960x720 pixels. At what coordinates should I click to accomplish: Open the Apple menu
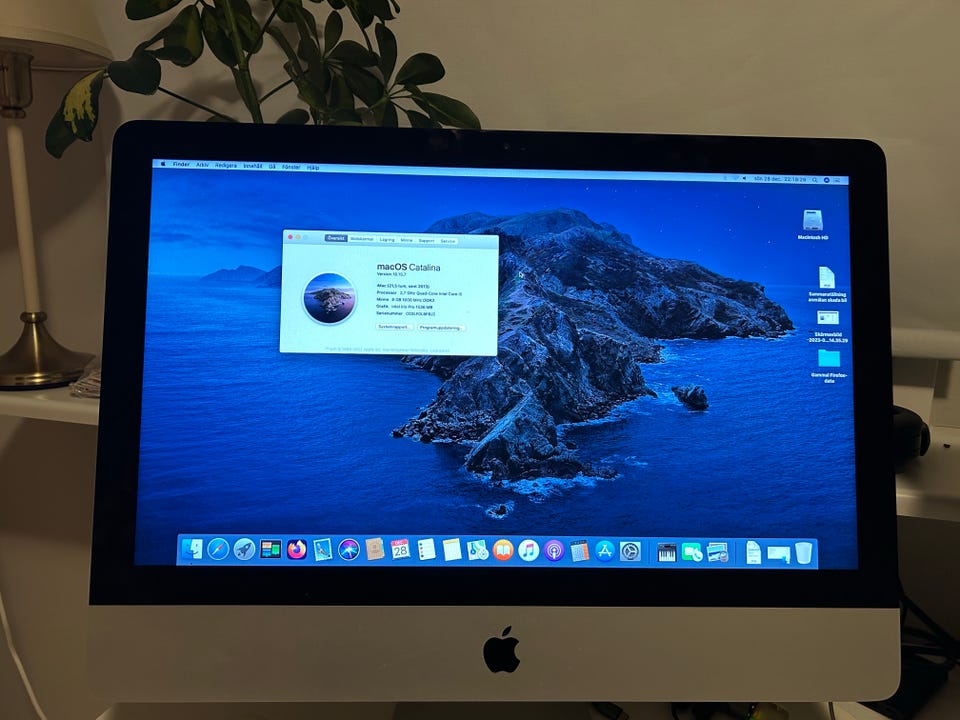(x=163, y=164)
